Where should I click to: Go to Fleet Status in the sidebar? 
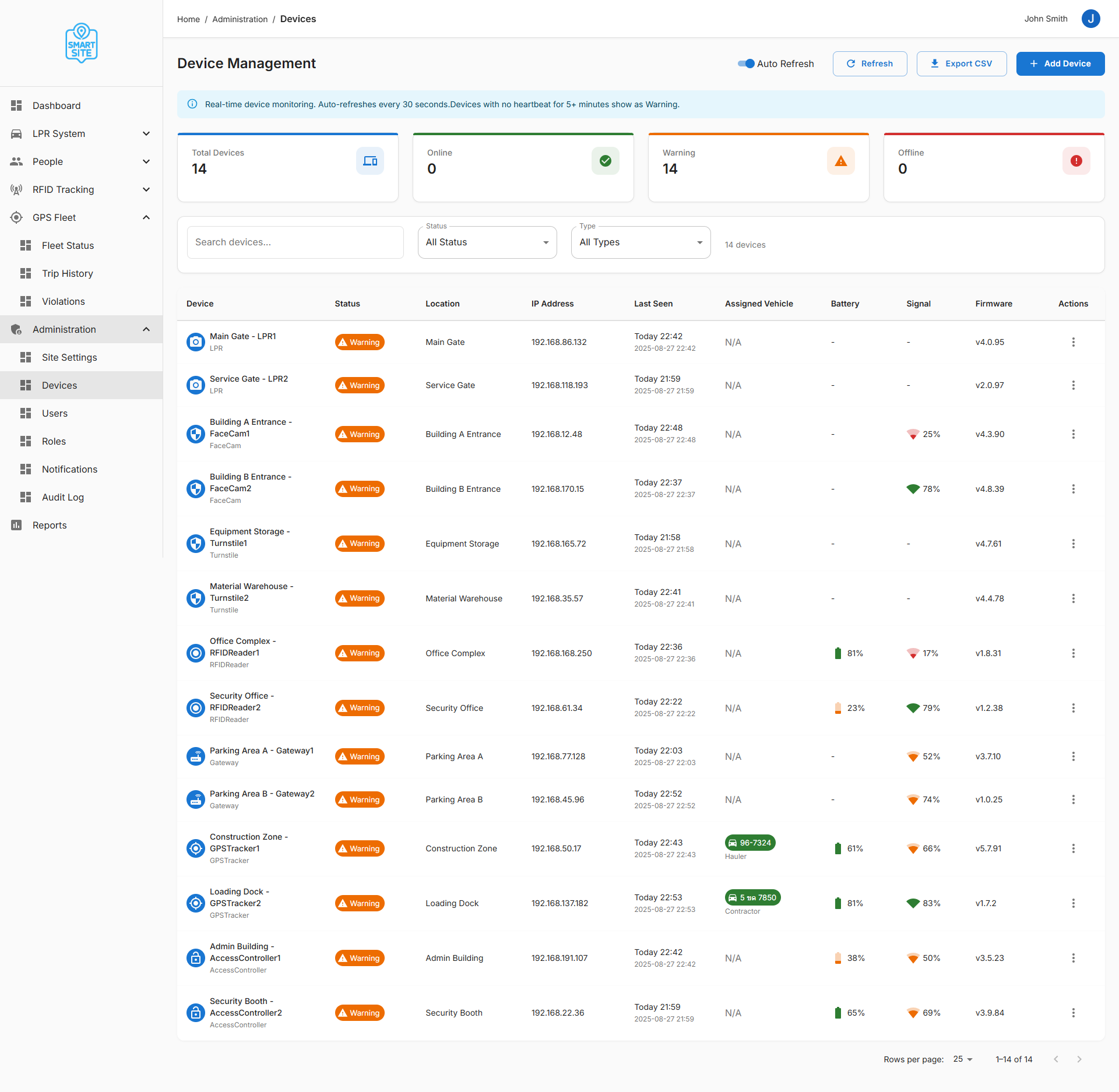(68, 245)
